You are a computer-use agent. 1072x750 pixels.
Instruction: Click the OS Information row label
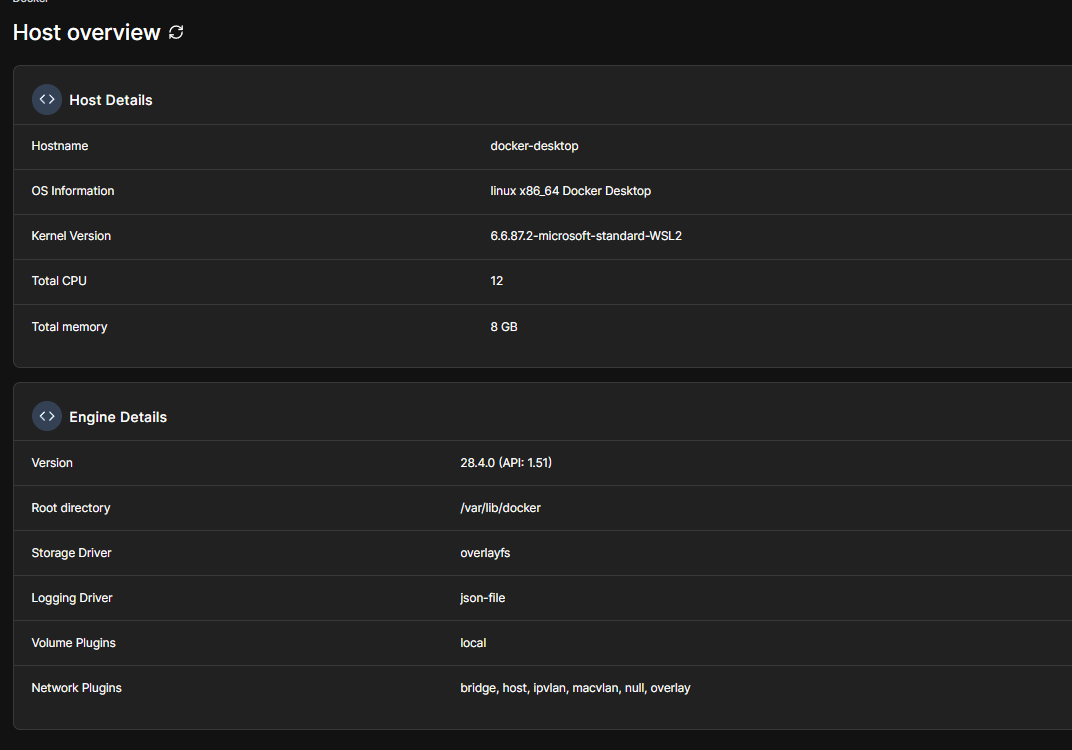[x=73, y=191]
